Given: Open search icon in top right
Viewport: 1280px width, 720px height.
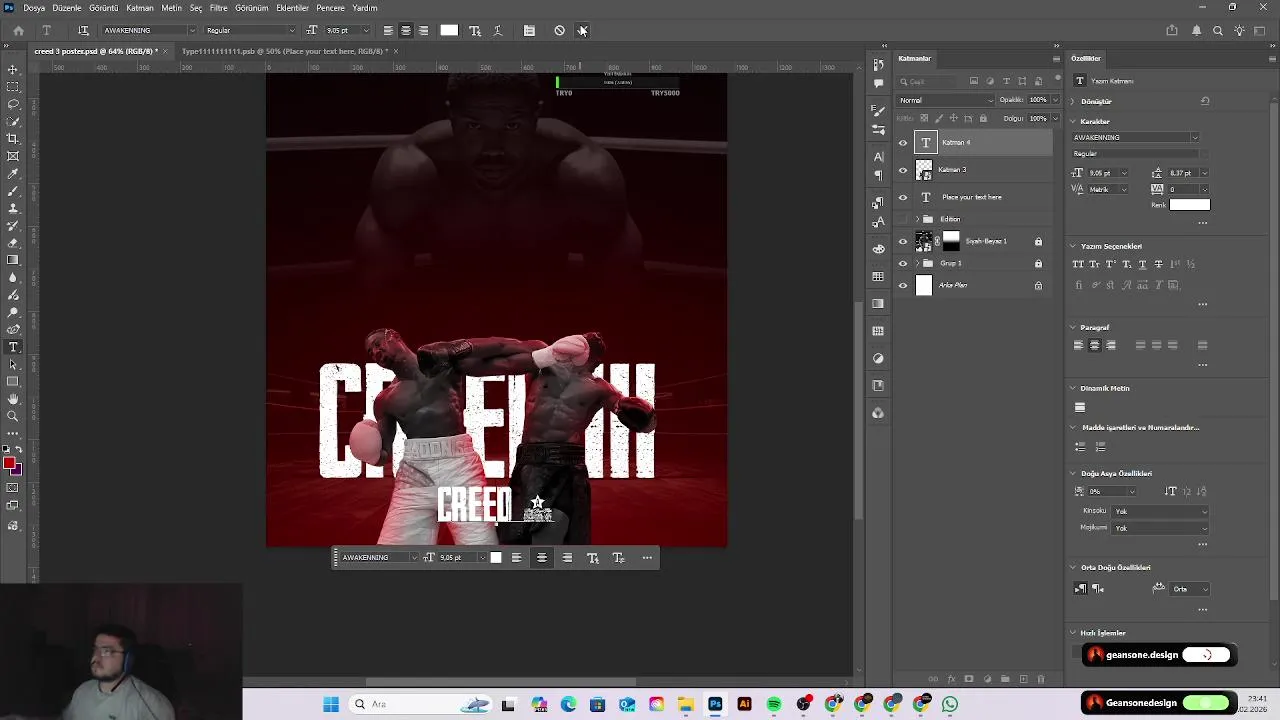Looking at the screenshot, I should click(1218, 30).
